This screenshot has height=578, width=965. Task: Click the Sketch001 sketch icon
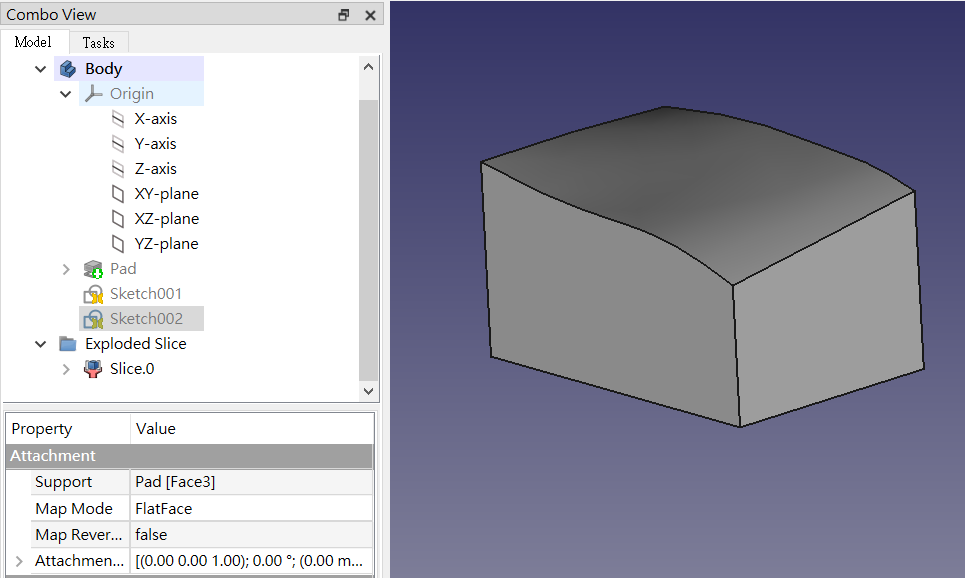pos(93,294)
